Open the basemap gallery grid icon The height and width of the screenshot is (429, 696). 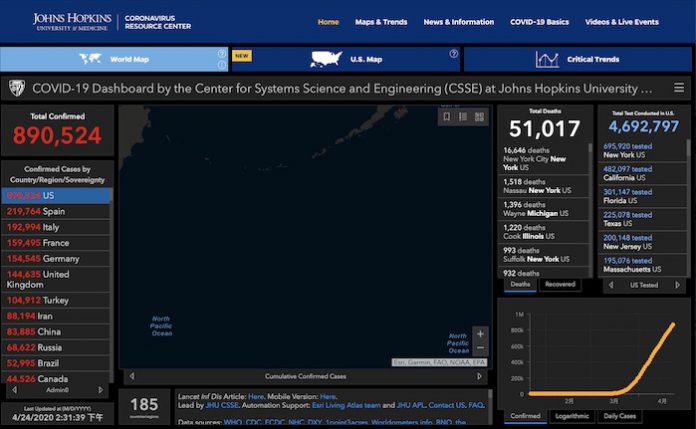(x=479, y=117)
